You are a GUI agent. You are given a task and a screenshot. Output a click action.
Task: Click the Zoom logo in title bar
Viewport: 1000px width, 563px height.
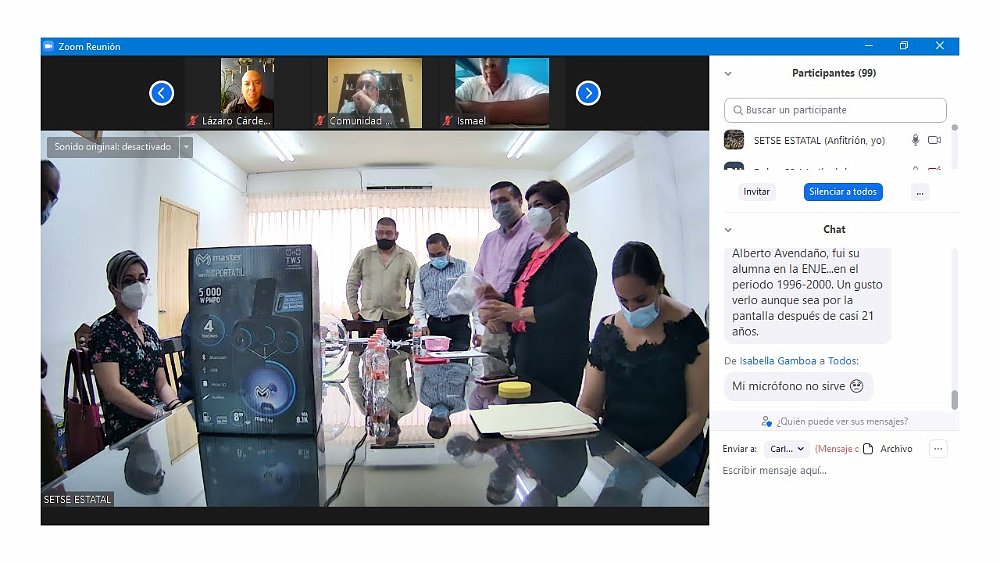pyautogui.click(x=48, y=46)
